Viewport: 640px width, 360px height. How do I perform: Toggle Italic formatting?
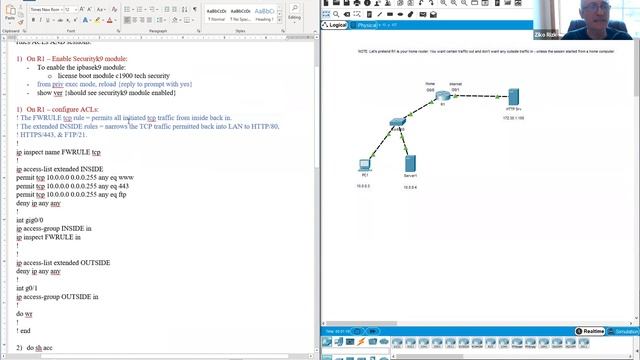40,20
